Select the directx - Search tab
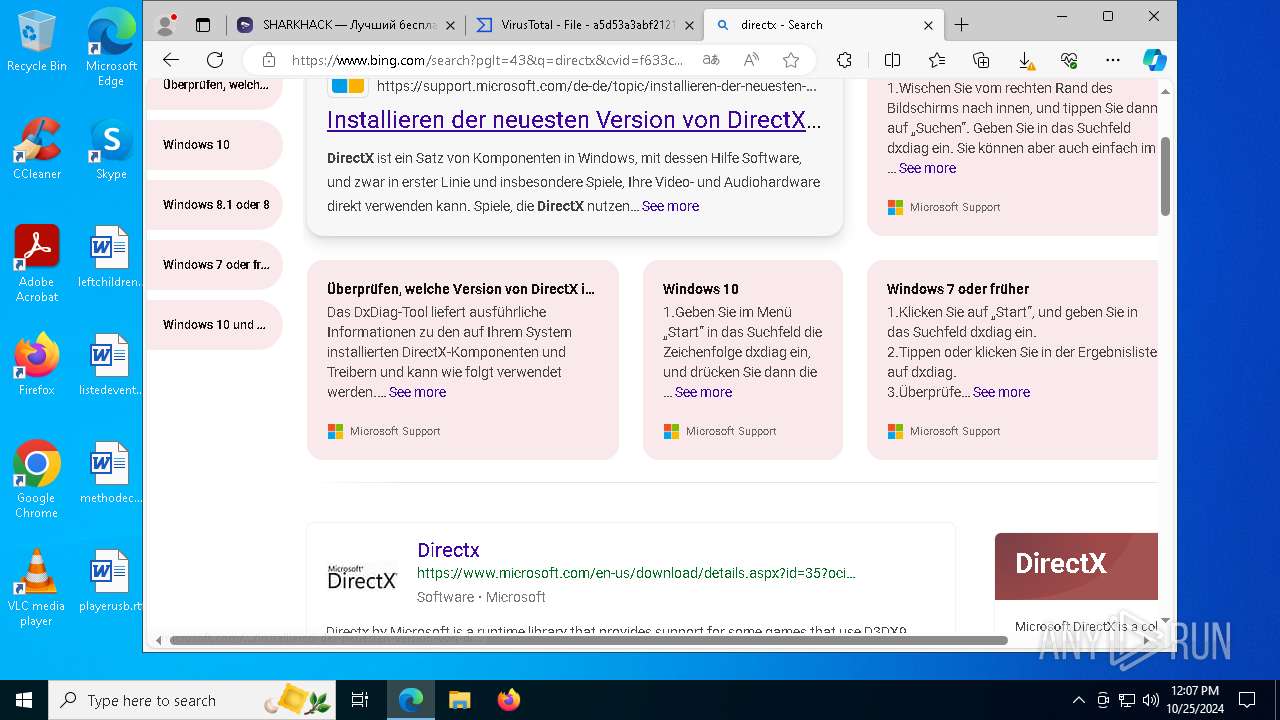This screenshot has width=1280, height=720. (x=822, y=25)
